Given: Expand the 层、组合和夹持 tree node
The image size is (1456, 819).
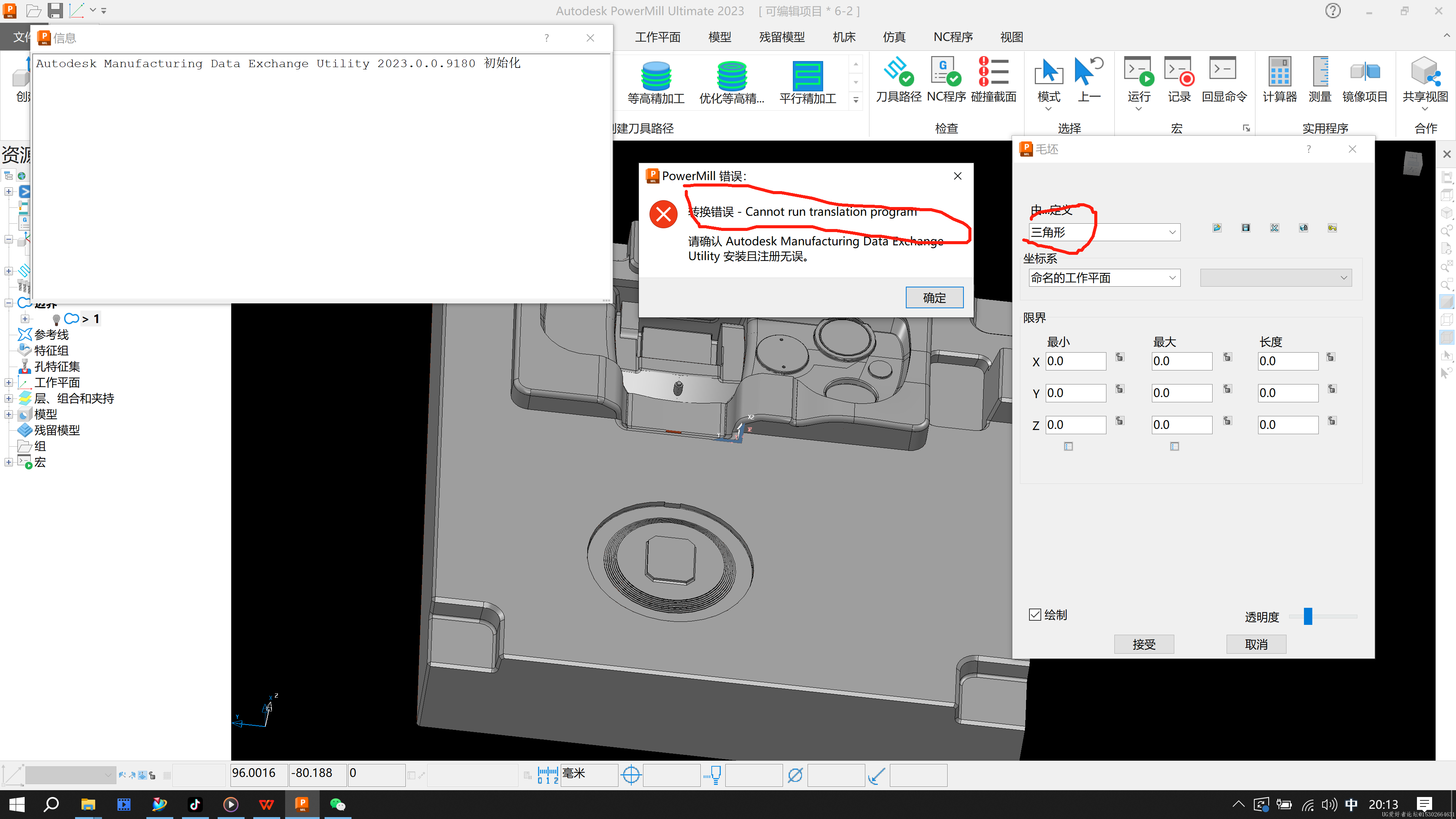Looking at the screenshot, I should click(x=8, y=399).
